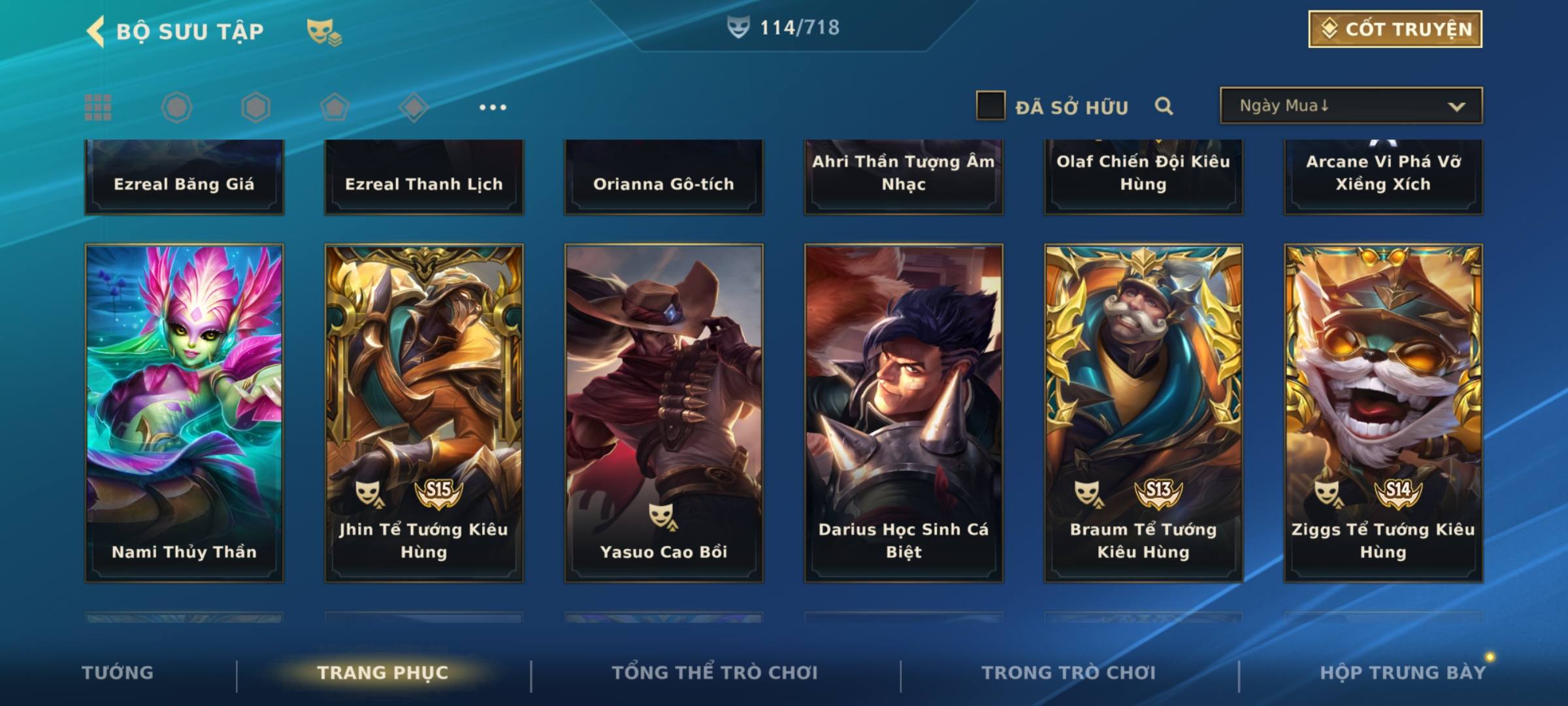The image size is (1568, 706).
Task: Open the Darius Học Sinh Cá Biệt skin
Action: (x=904, y=413)
